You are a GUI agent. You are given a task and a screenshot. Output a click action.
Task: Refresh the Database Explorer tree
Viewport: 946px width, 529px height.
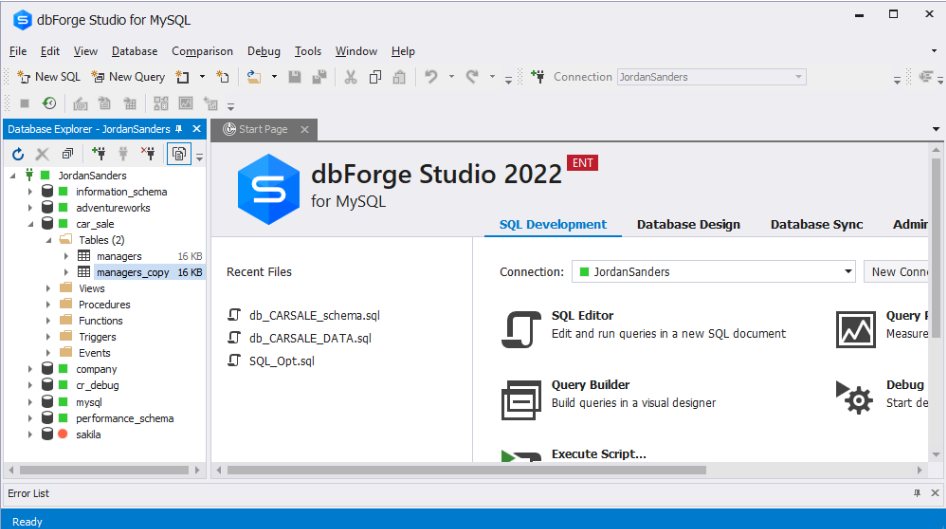point(18,154)
